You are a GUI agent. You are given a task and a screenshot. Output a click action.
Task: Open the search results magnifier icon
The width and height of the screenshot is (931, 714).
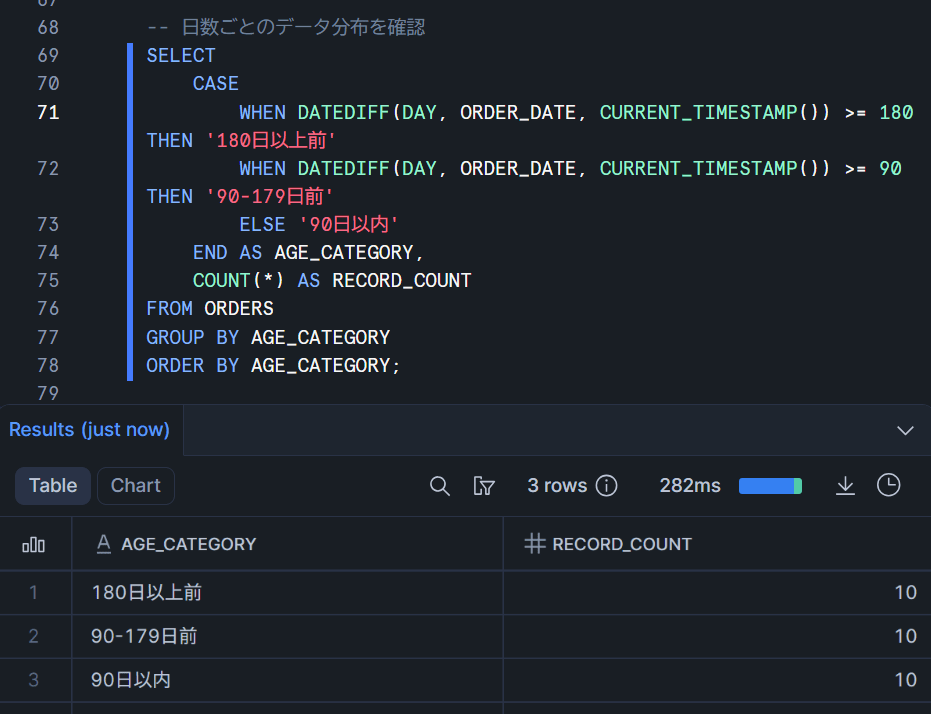439,486
